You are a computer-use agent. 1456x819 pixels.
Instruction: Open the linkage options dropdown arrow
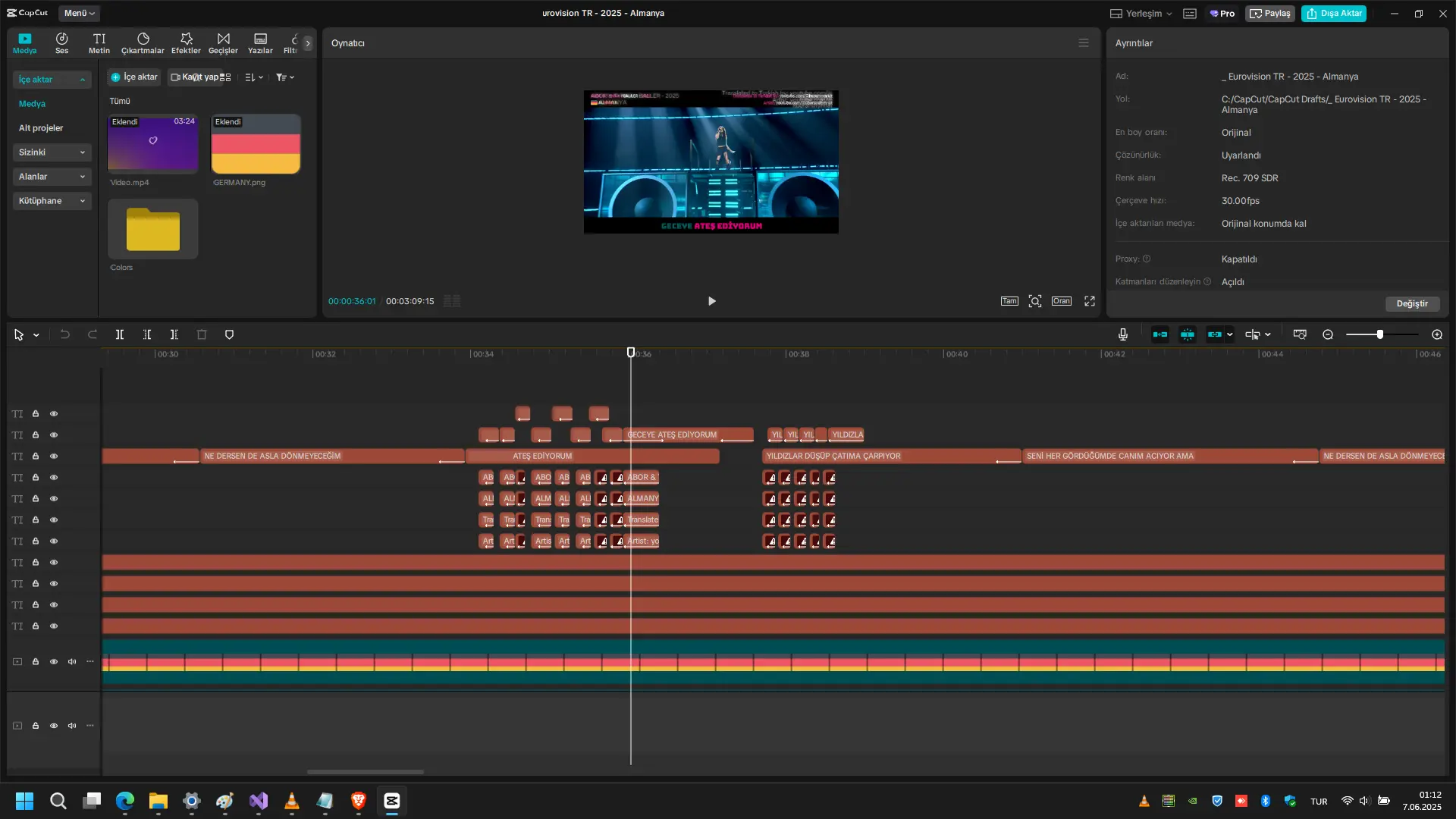coord(1229,334)
